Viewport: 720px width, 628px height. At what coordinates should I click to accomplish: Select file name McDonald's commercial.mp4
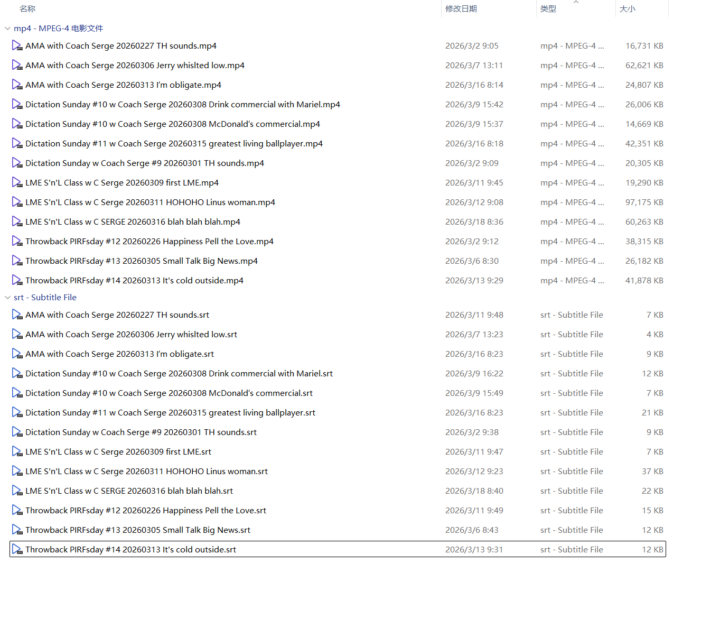tap(173, 124)
